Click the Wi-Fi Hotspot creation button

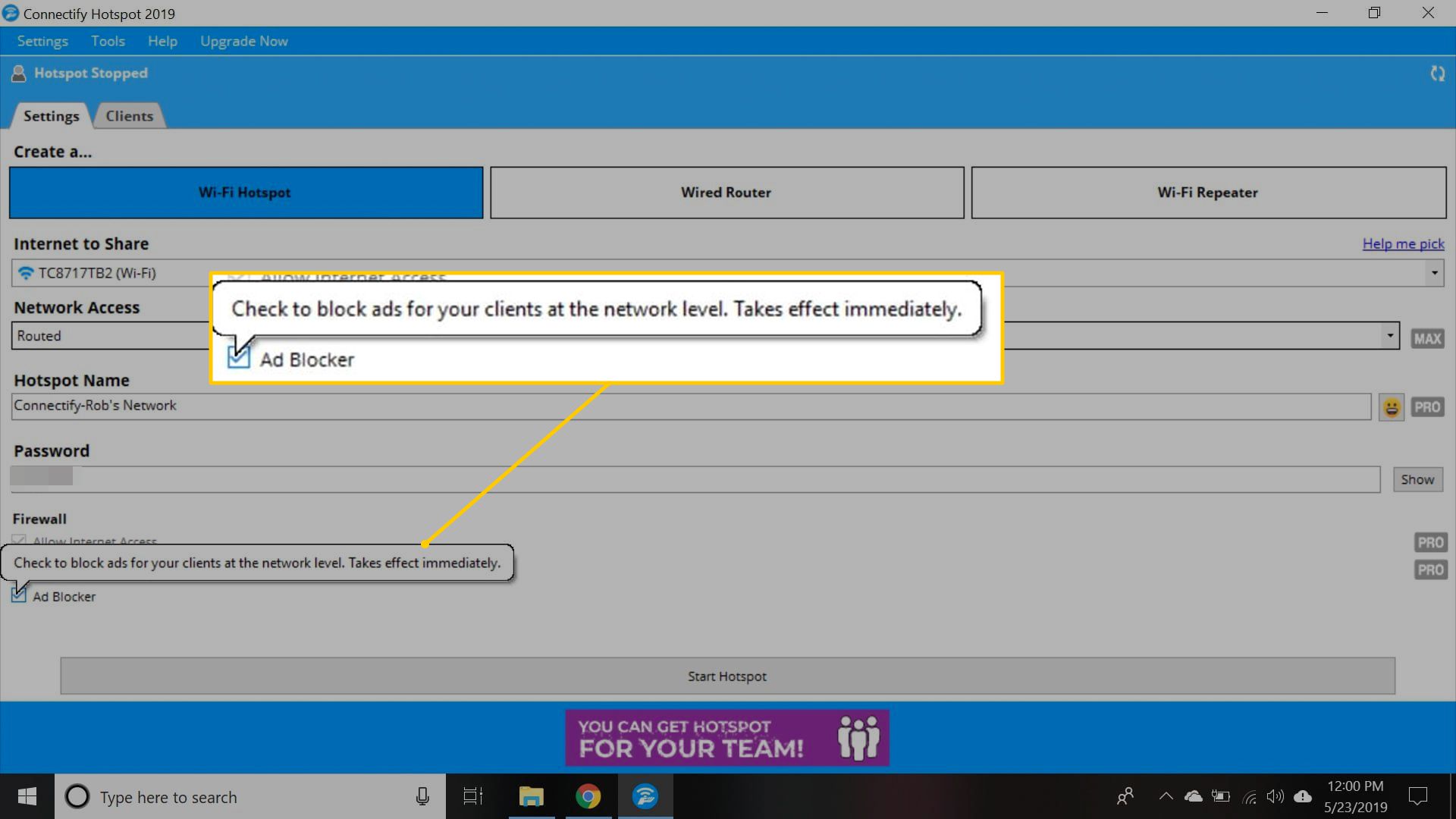[245, 192]
